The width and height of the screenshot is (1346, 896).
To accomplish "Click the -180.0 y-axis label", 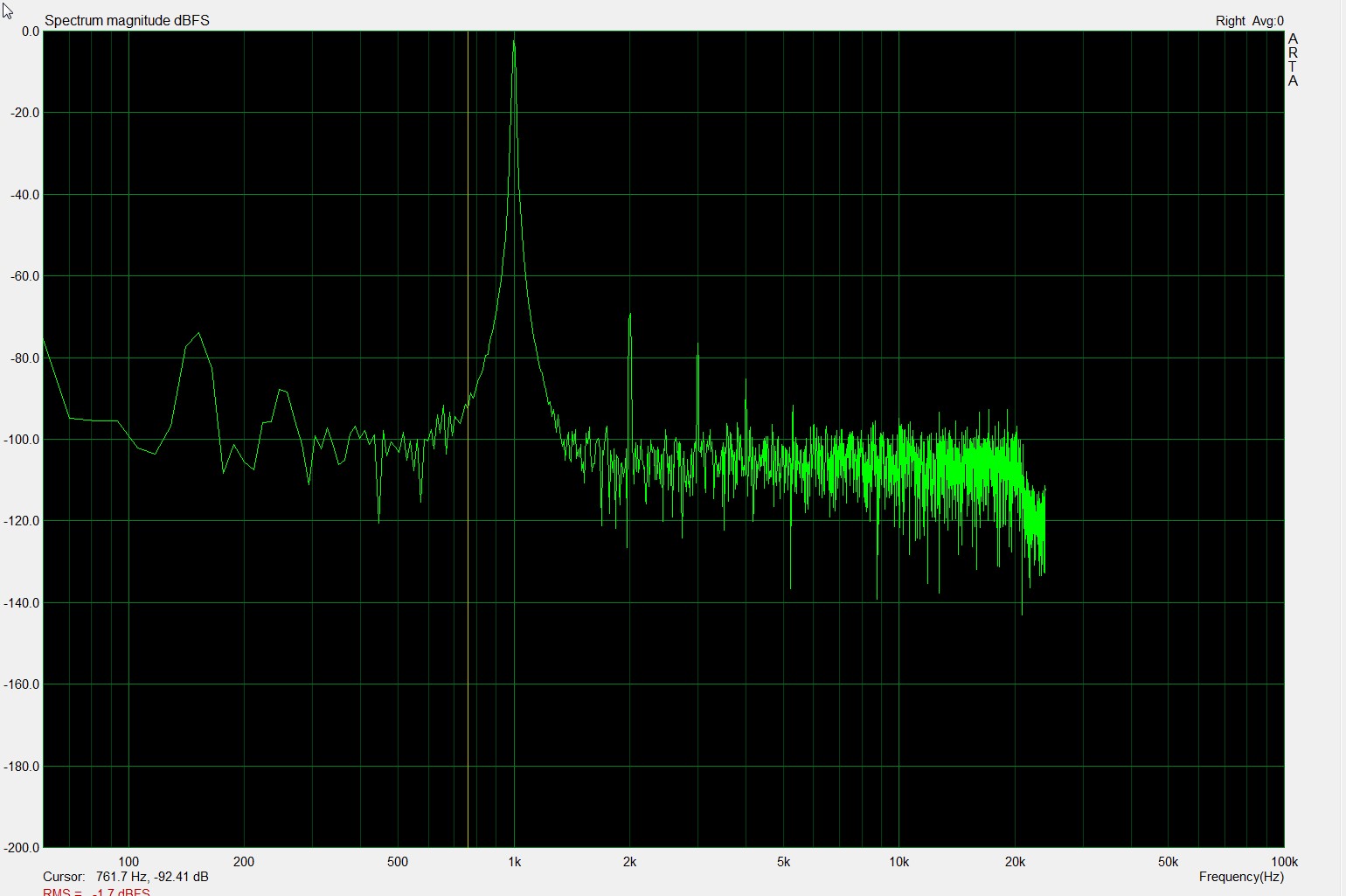I will (x=22, y=766).
